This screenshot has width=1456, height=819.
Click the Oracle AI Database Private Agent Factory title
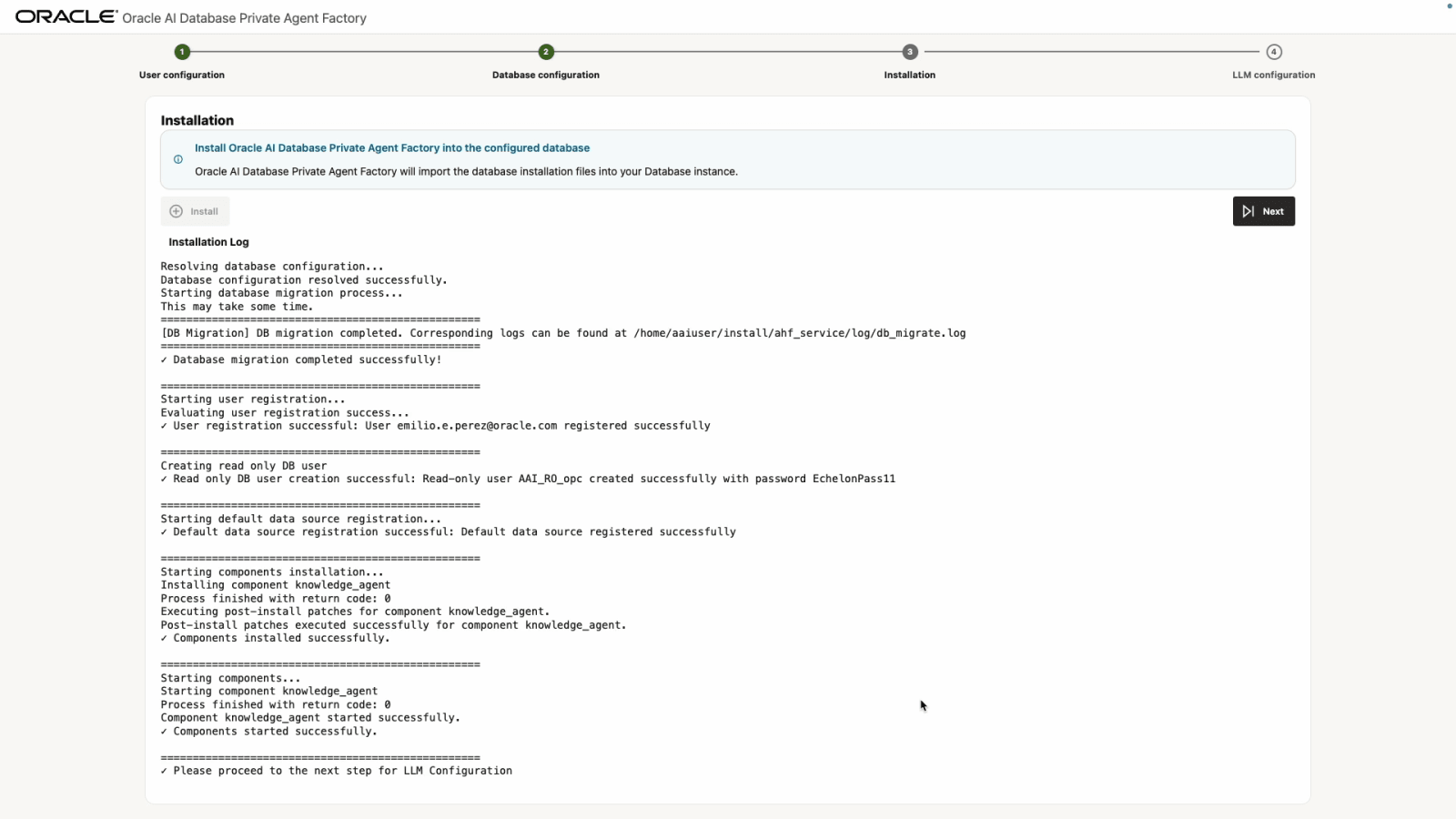click(x=244, y=18)
